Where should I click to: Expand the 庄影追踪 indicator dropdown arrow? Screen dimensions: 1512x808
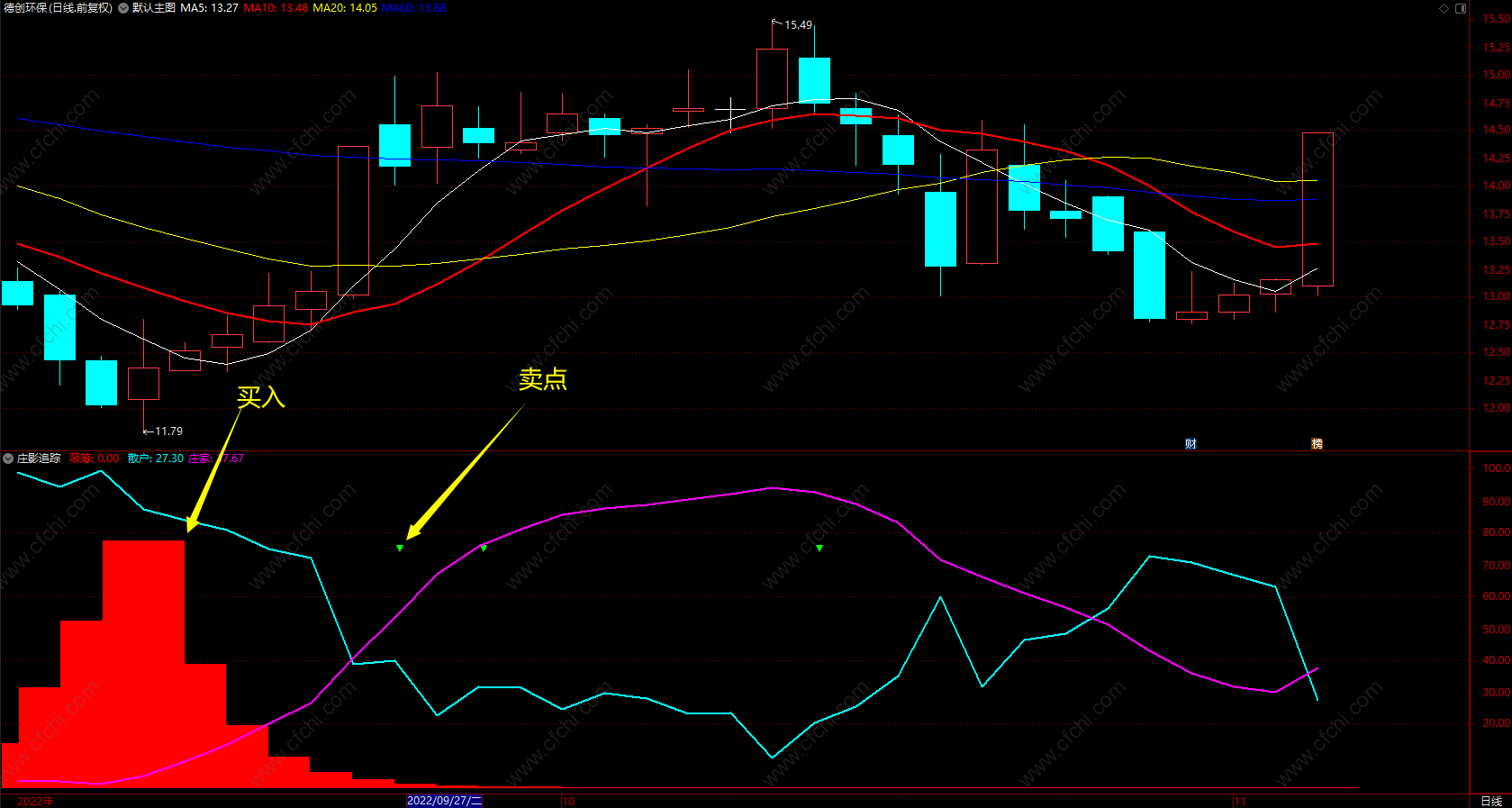(8, 458)
